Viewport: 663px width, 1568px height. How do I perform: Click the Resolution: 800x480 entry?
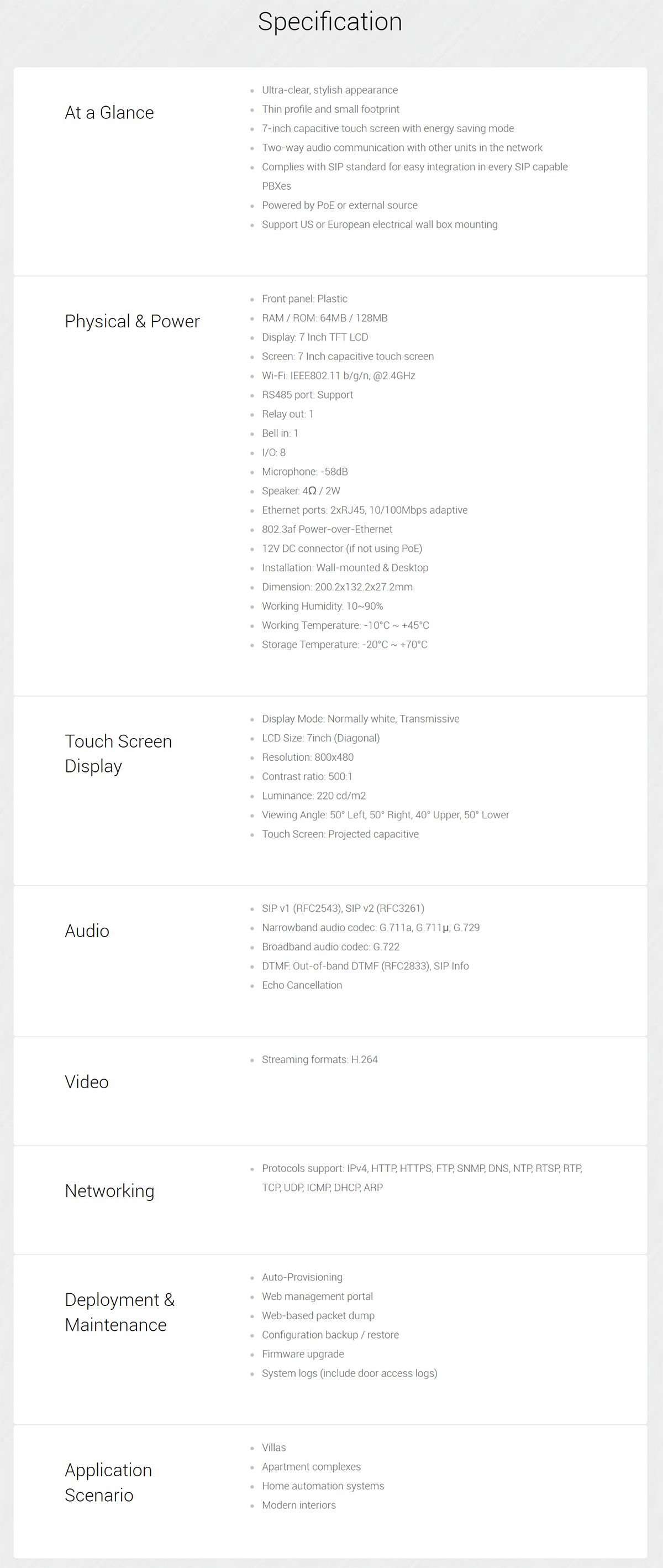tap(308, 757)
